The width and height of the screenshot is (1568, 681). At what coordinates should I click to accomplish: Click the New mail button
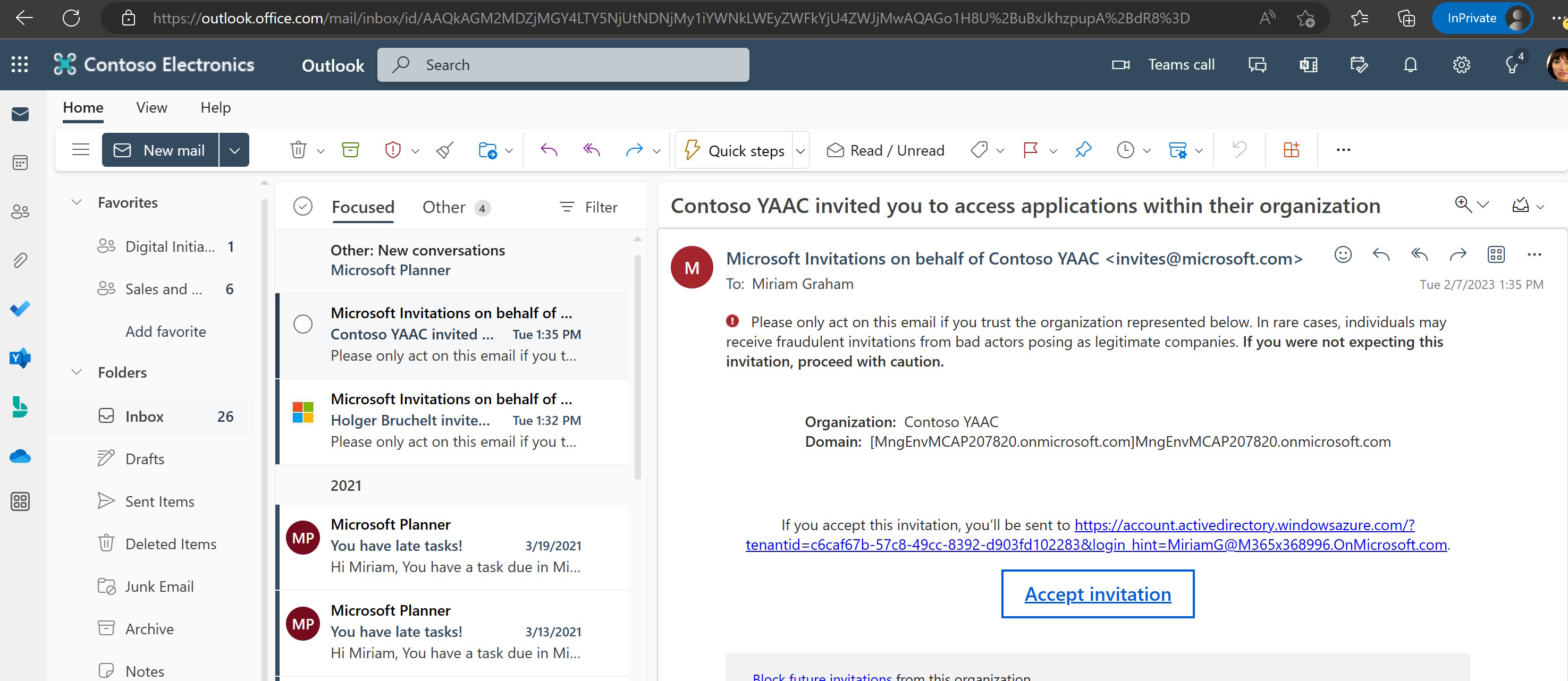tap(160, 150)
